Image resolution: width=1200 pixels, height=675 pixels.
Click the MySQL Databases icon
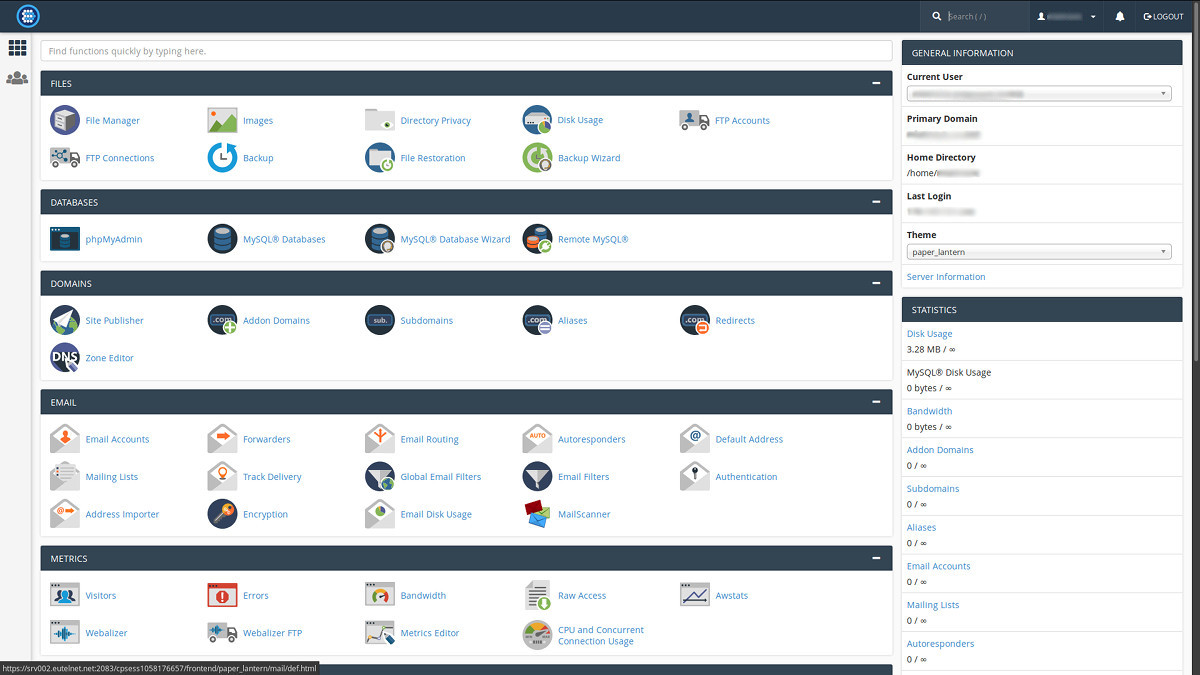click(x=222, y=239)
